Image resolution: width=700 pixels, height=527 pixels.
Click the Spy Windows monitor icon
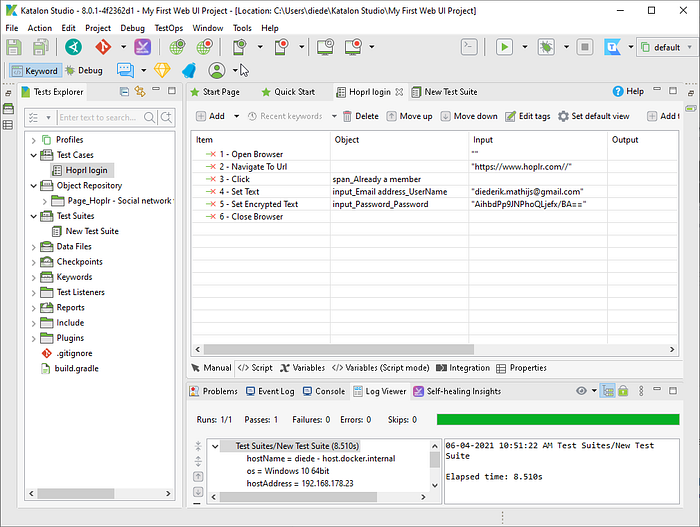click(325, 47)
